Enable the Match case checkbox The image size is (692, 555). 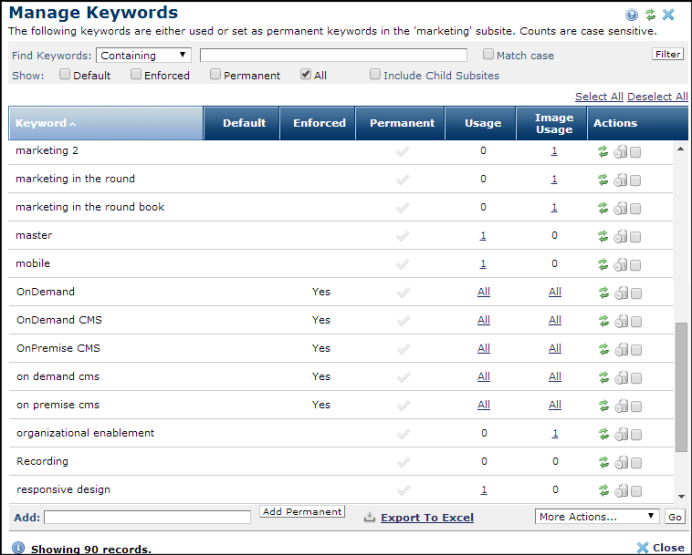[x=489, y=55]
